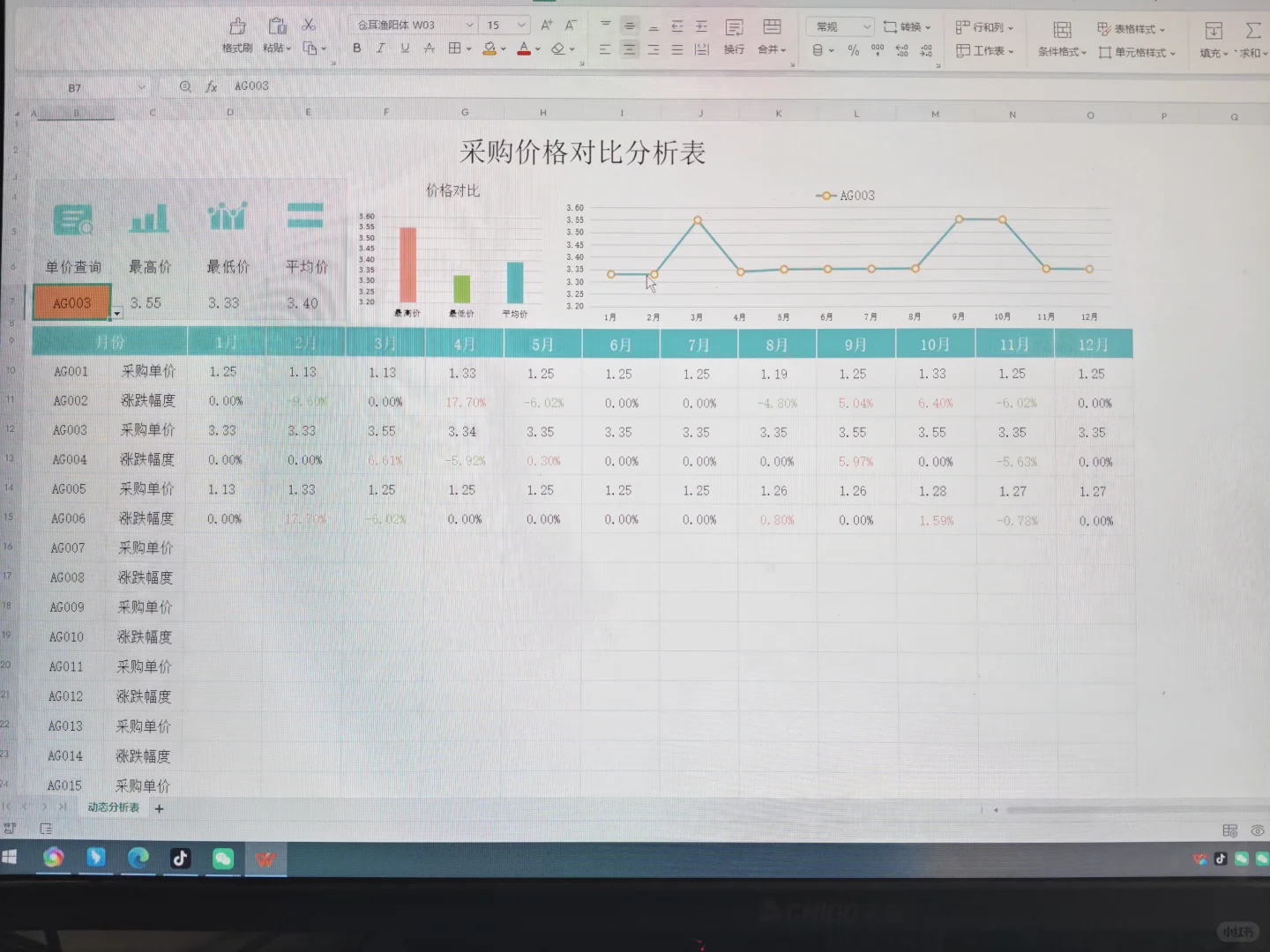Click the increase decimal places icon
Screen dimensions: 1270x952
point(901,50)
